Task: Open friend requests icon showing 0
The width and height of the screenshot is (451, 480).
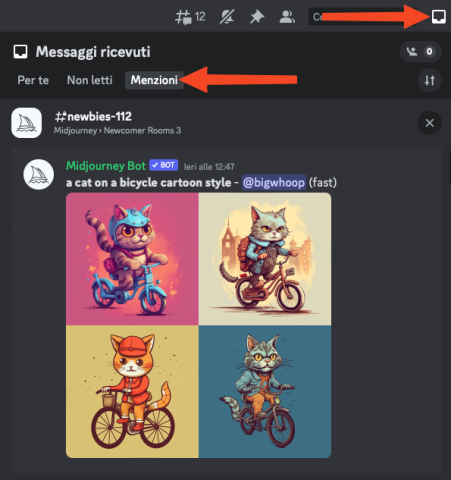Action: (420, 52)
